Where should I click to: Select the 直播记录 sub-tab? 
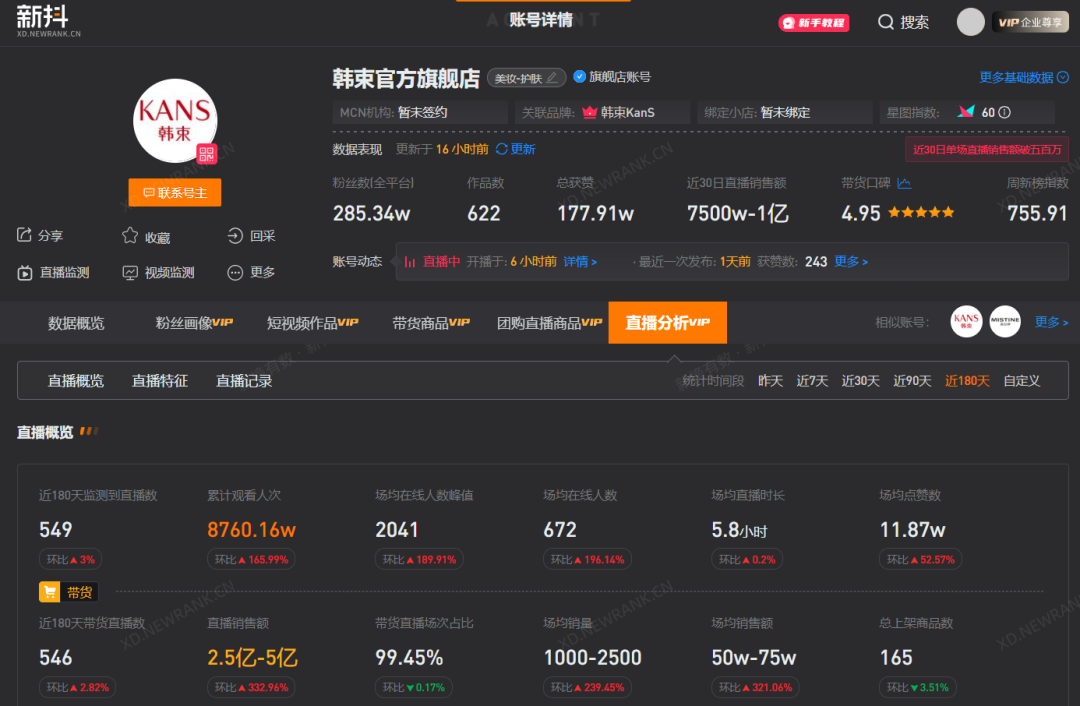(244, 381)
